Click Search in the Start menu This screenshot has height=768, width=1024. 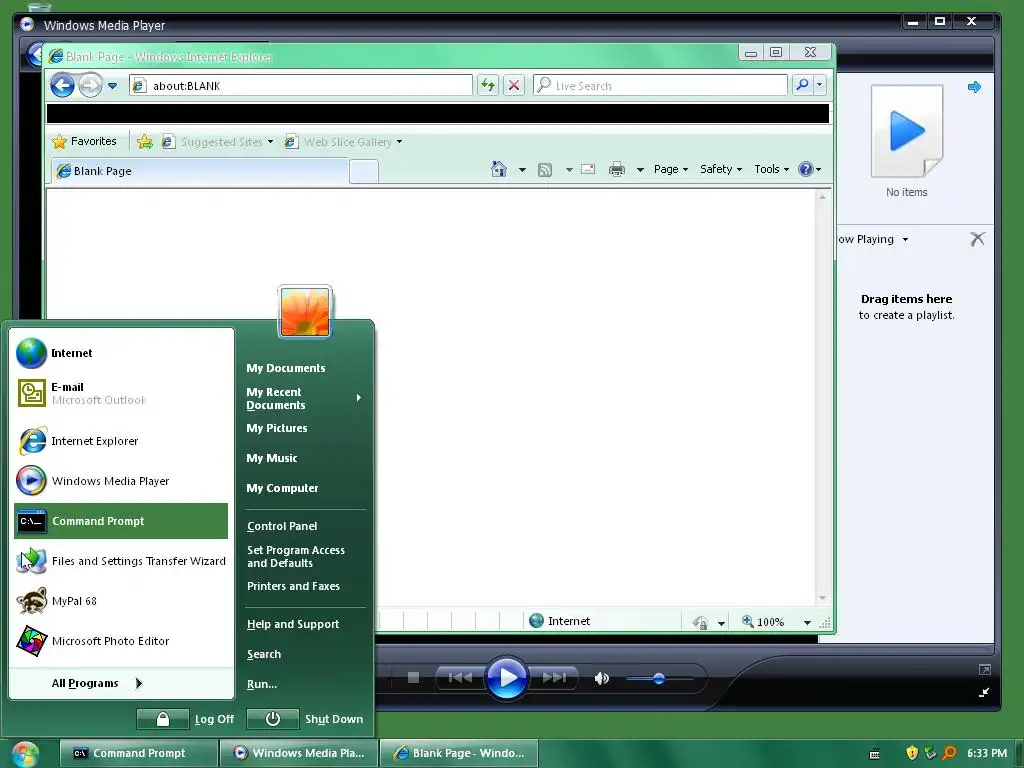pyautogui.click(x=264, y=654)
